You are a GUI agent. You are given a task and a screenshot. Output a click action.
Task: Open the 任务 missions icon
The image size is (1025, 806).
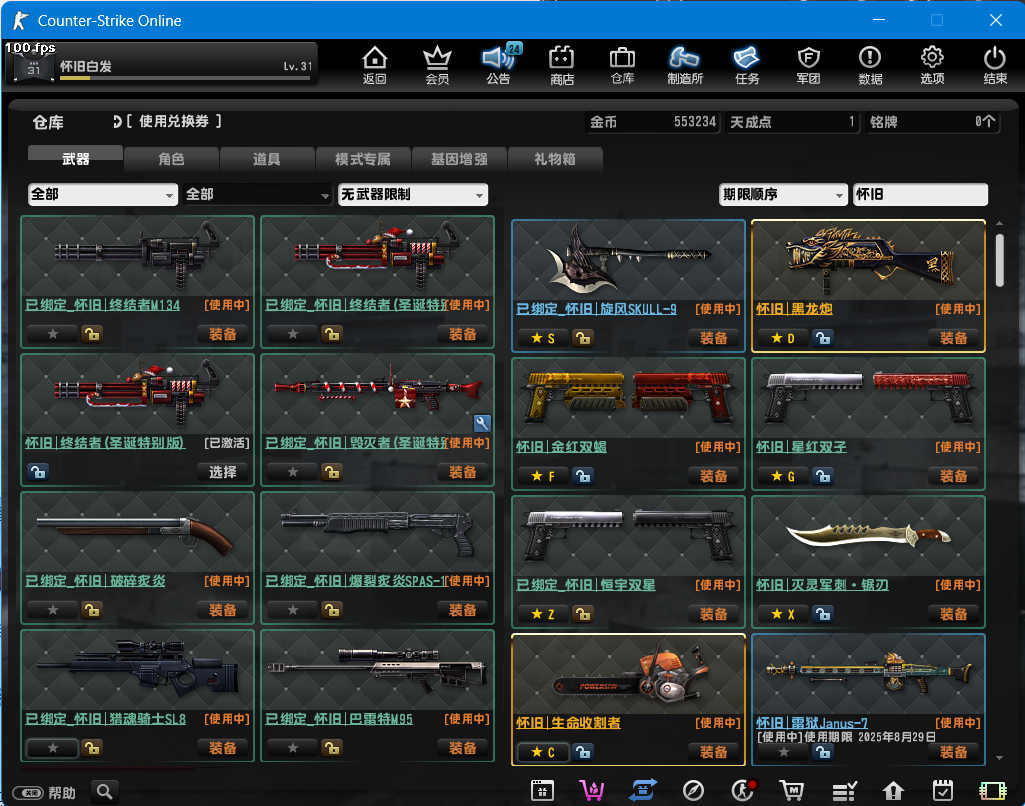point(747,65)
